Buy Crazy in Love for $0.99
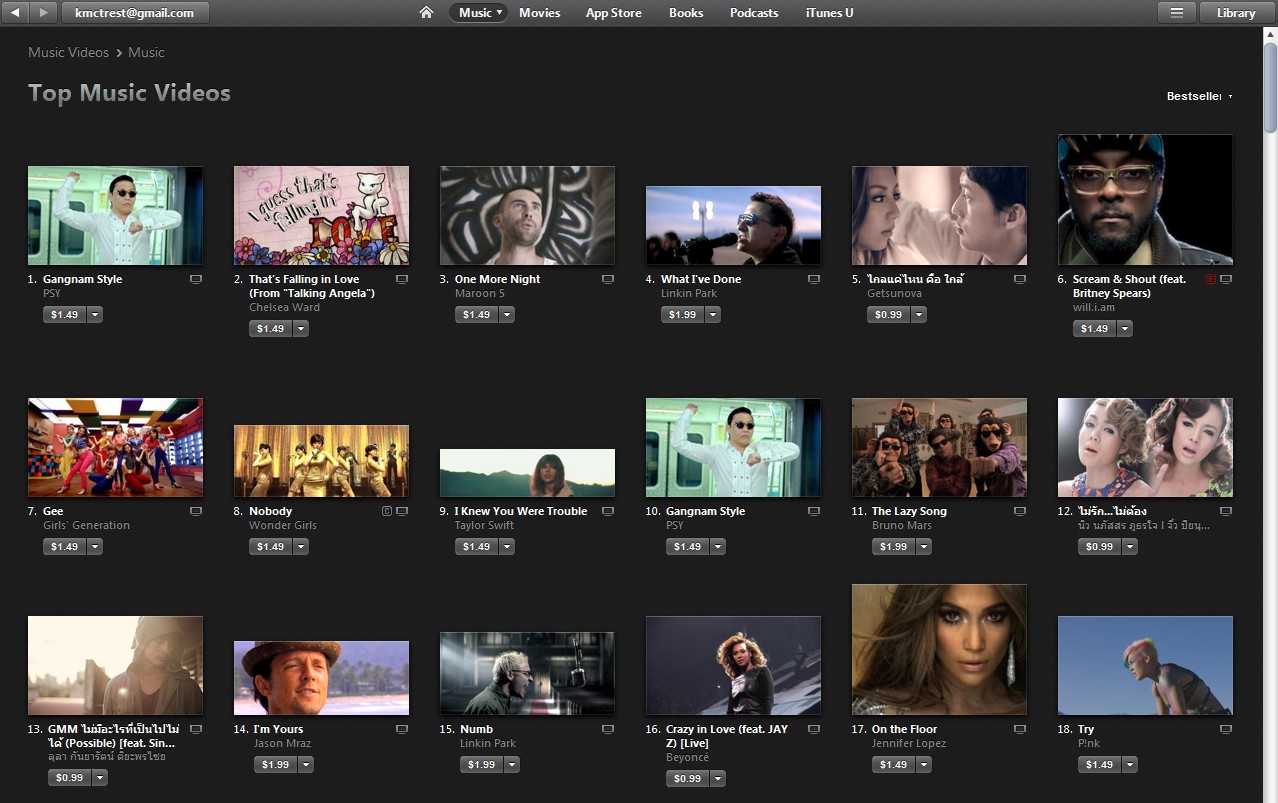Screen dimensions: 1278x803 click(688, 779)
